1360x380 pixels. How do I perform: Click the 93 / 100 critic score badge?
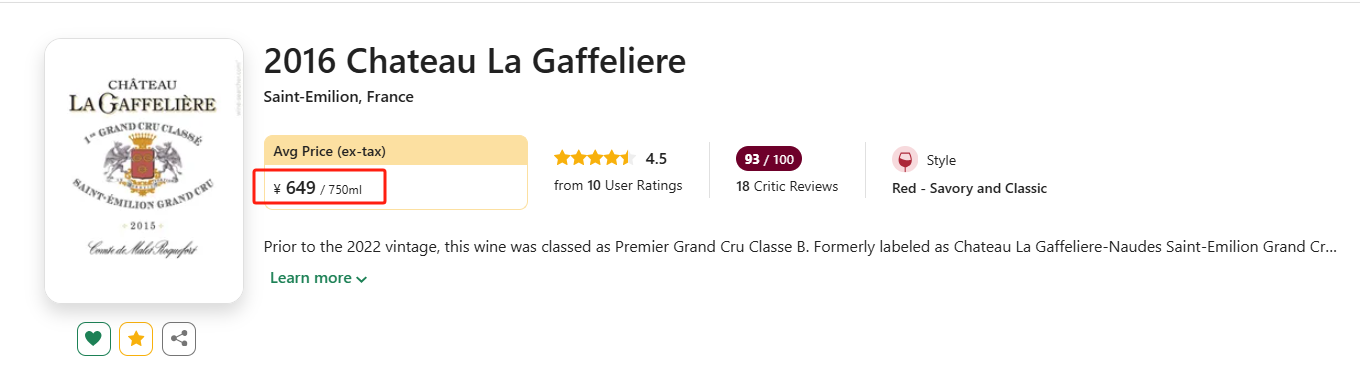pos(769,159)
